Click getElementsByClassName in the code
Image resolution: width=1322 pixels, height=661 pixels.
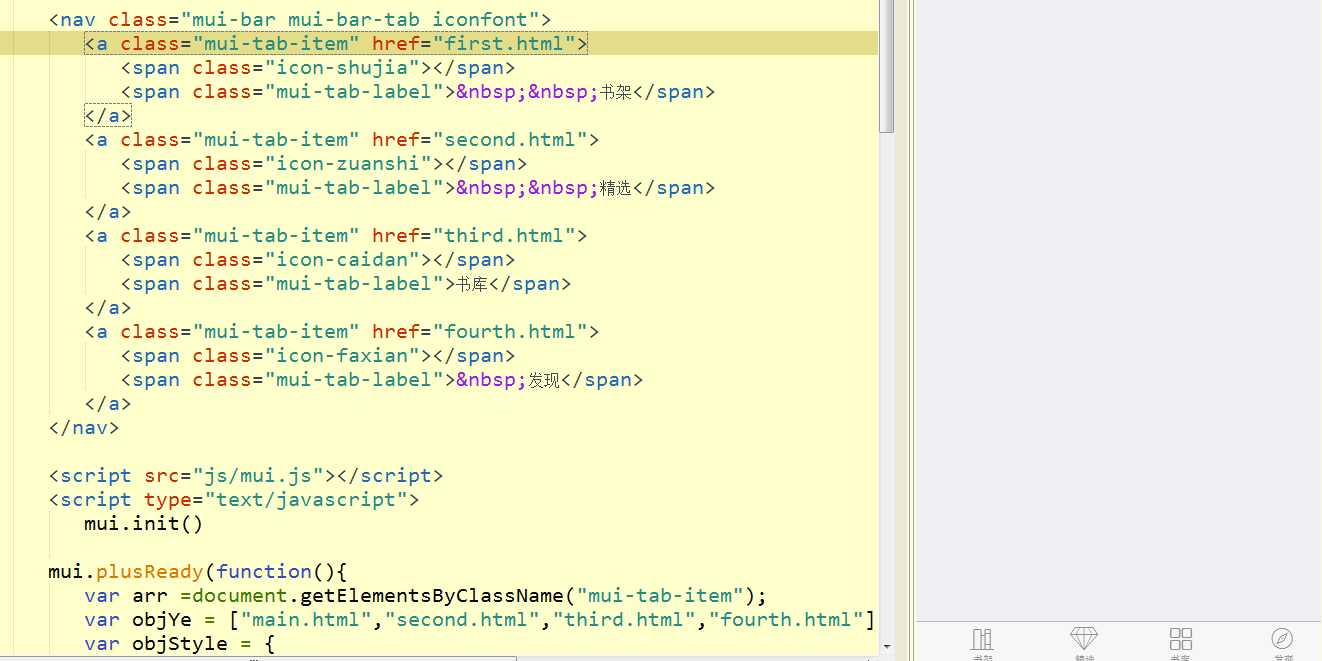[432, 595]
